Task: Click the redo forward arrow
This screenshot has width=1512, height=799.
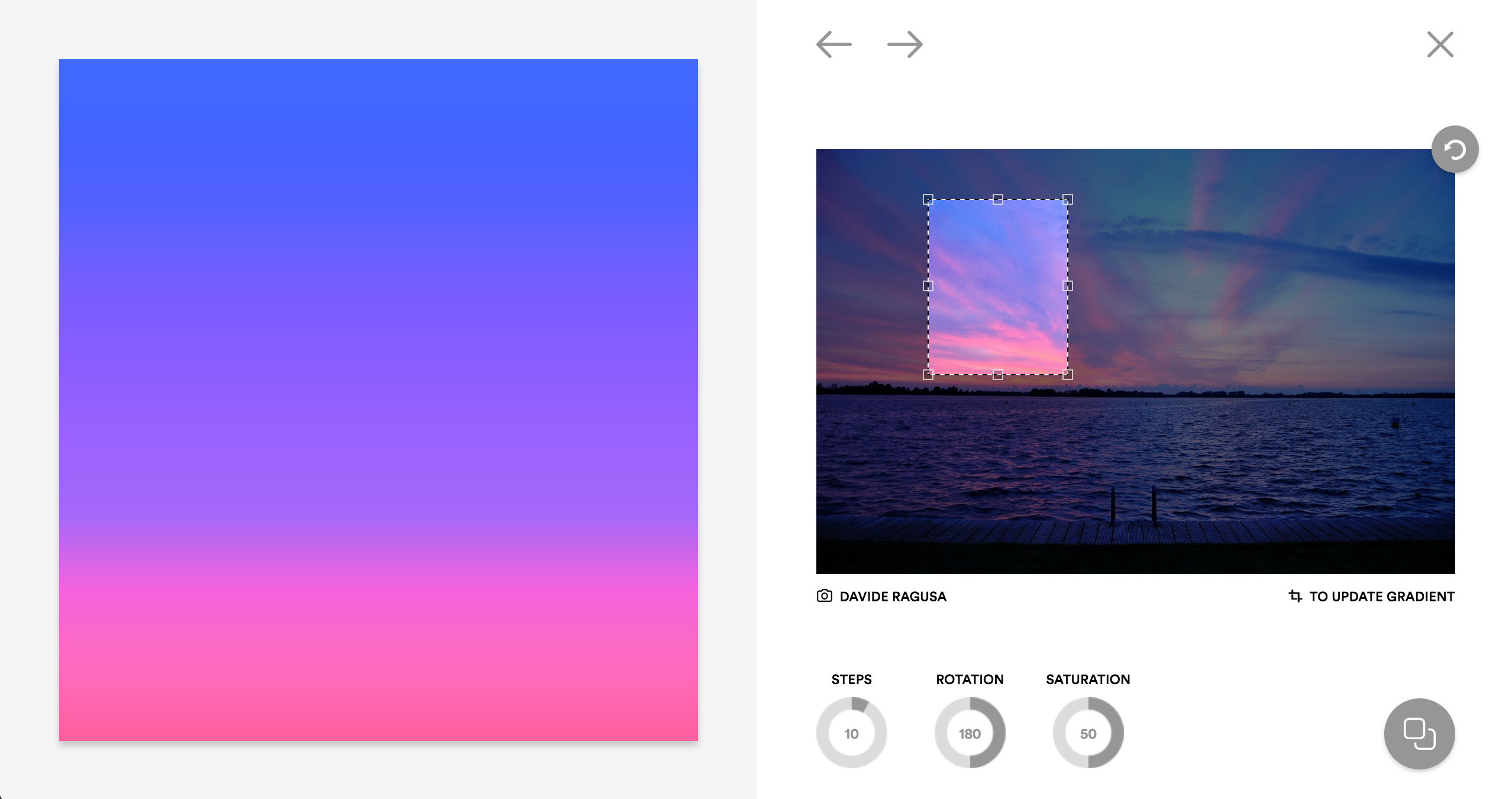Action: (x=905, y=44)
